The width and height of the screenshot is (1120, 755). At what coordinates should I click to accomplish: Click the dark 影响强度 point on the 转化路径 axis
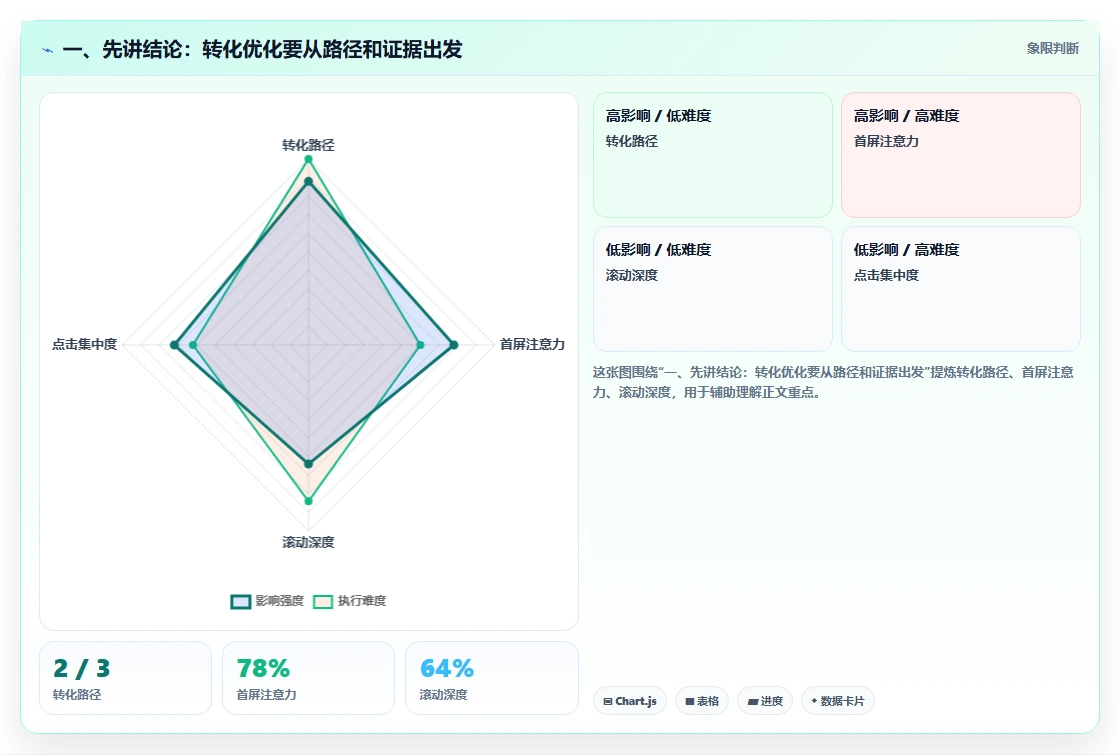click(309, 182)
